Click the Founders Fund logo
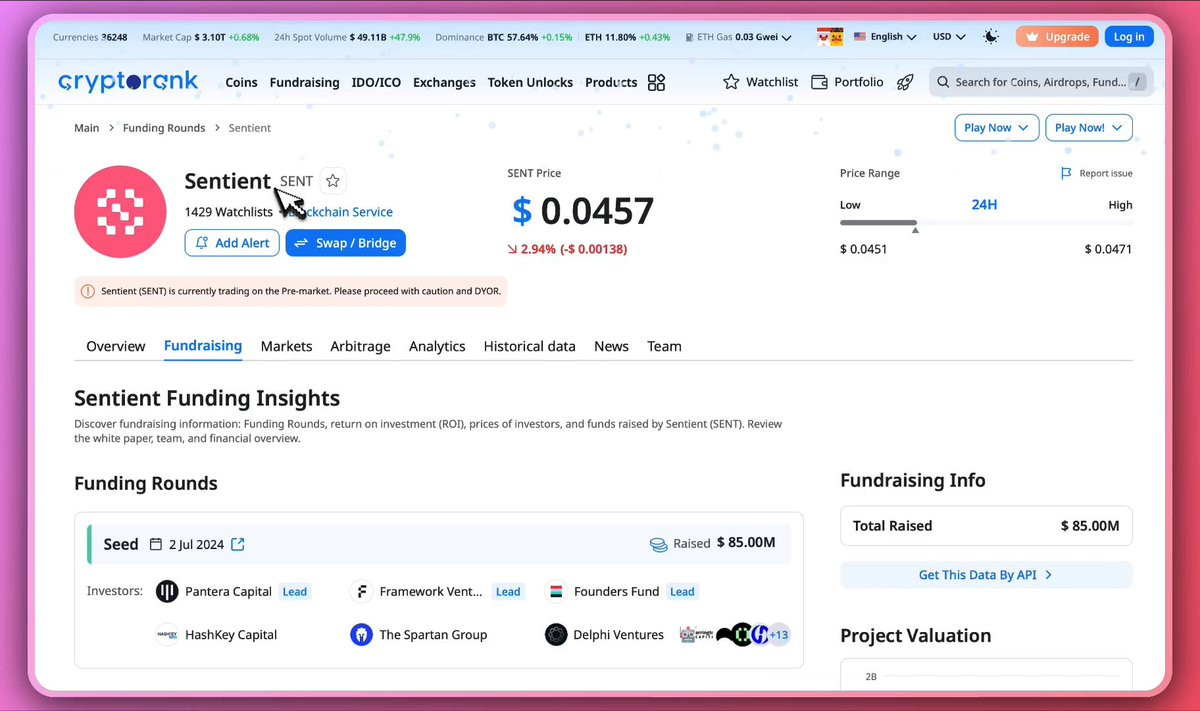Viewport: 1200px width, 711px height. click(x=556, y=591)
